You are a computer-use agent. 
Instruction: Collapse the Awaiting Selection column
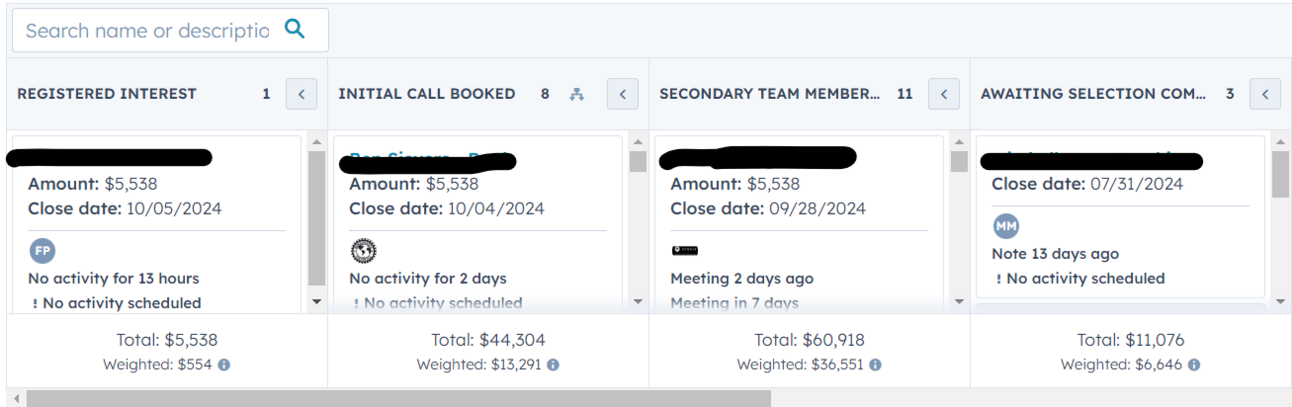(1264, 94)
